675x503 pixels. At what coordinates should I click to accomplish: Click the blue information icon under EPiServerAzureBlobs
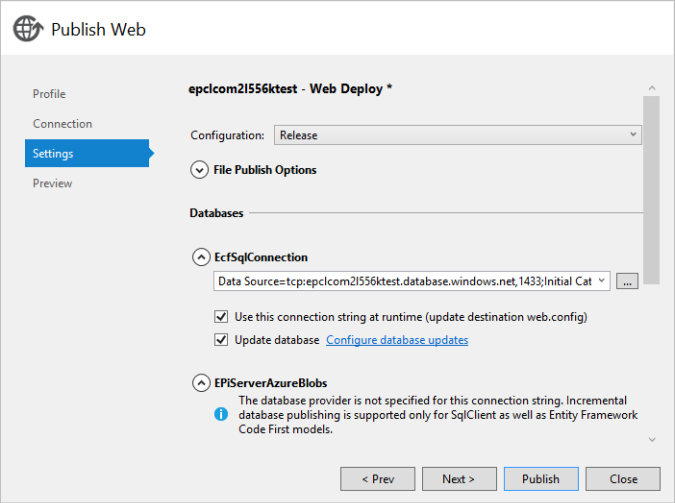tap(221, 414)
